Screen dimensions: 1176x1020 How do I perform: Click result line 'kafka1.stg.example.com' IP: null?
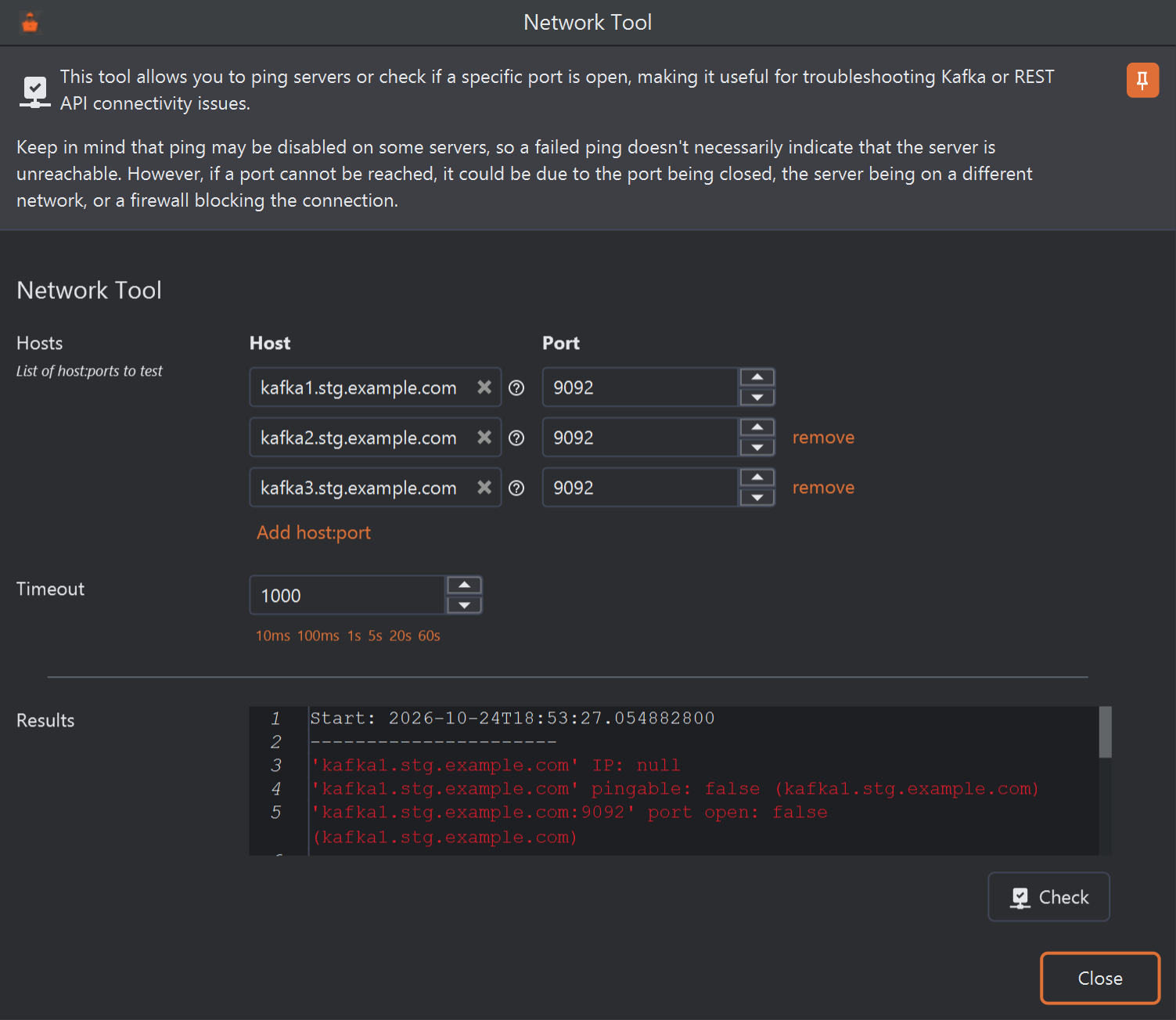coord(496,766)
